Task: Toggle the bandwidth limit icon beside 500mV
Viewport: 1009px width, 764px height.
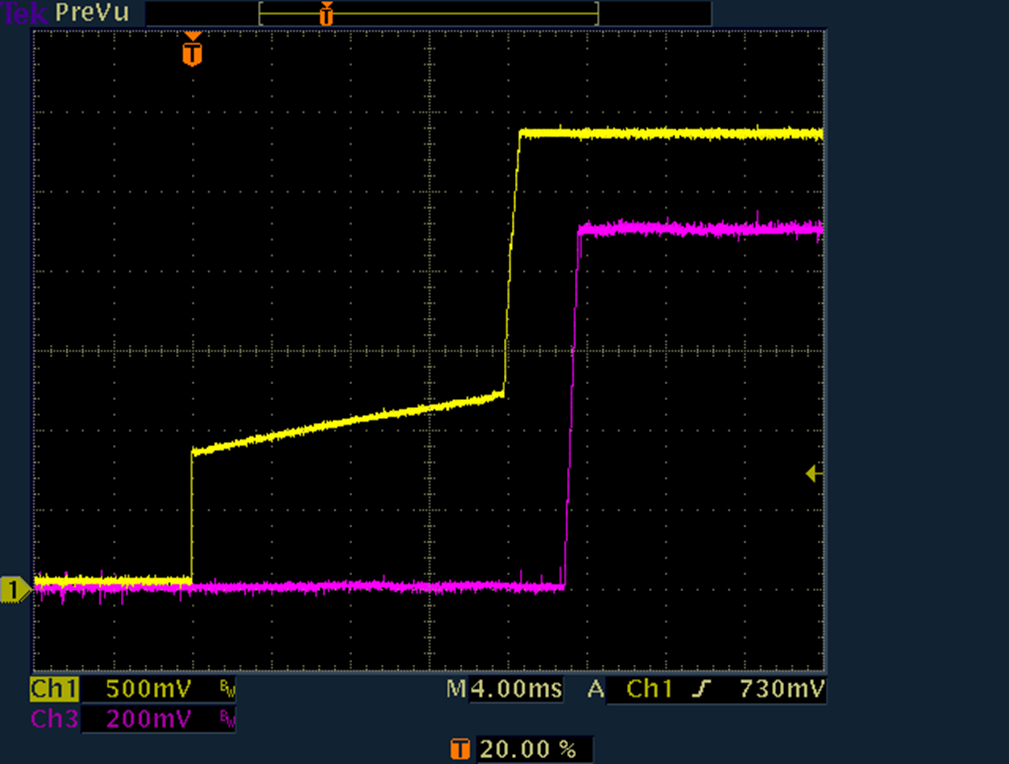Action: [226, 690]
